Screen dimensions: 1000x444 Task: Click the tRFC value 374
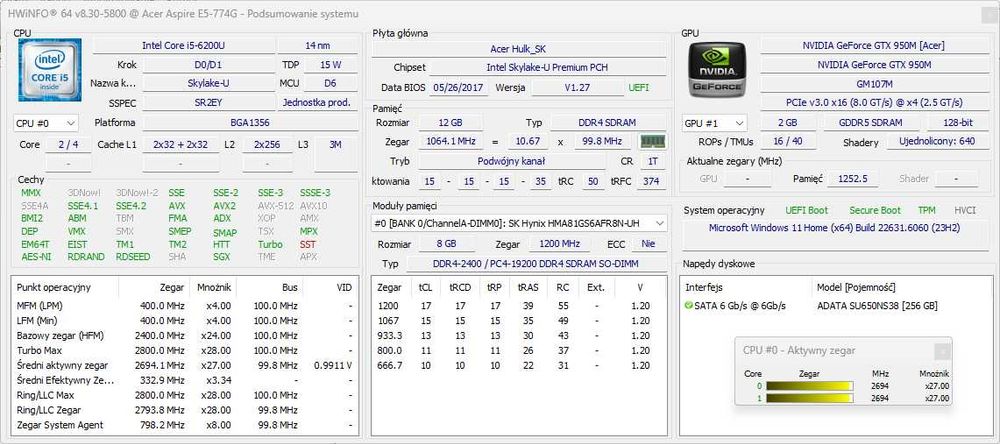click(x=651, y=182)
